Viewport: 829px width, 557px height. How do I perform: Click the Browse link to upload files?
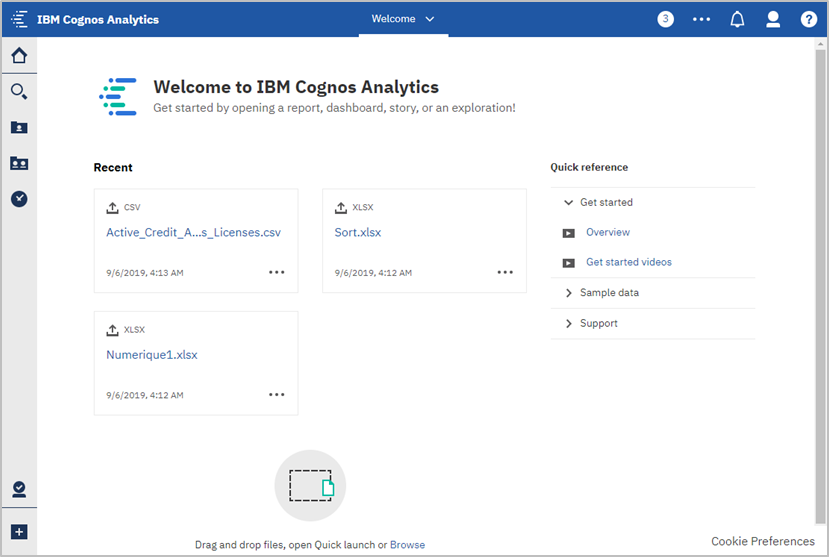pyautogui.click(x=407, y=545)
